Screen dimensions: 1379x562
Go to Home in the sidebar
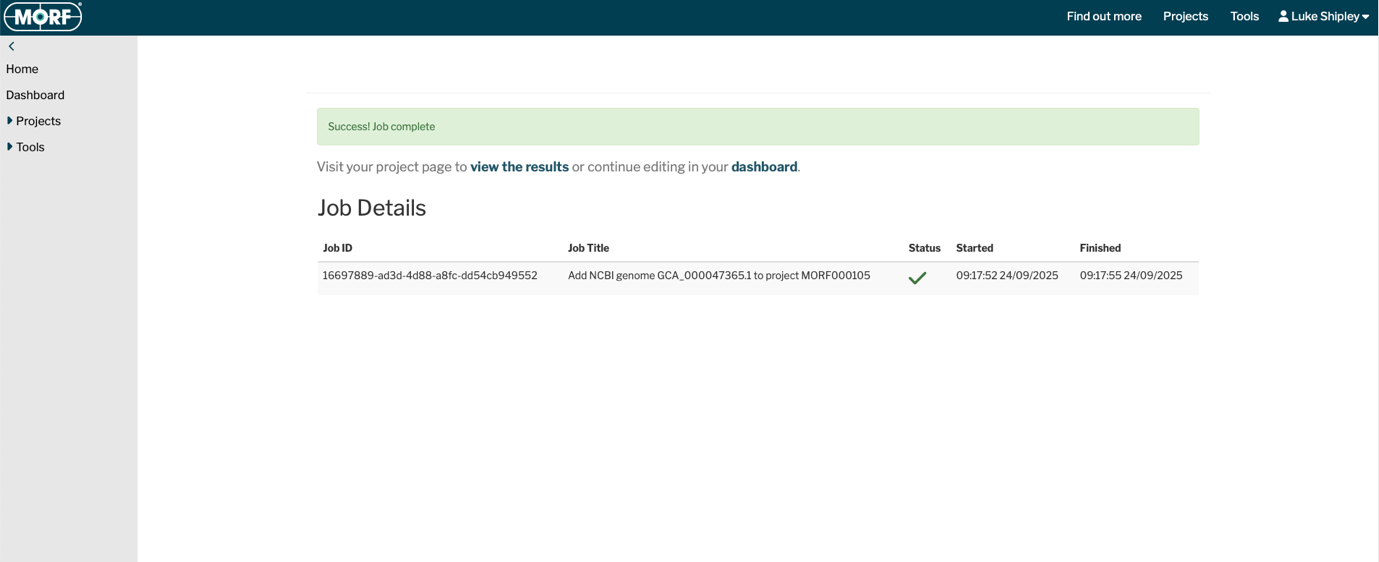22,69
